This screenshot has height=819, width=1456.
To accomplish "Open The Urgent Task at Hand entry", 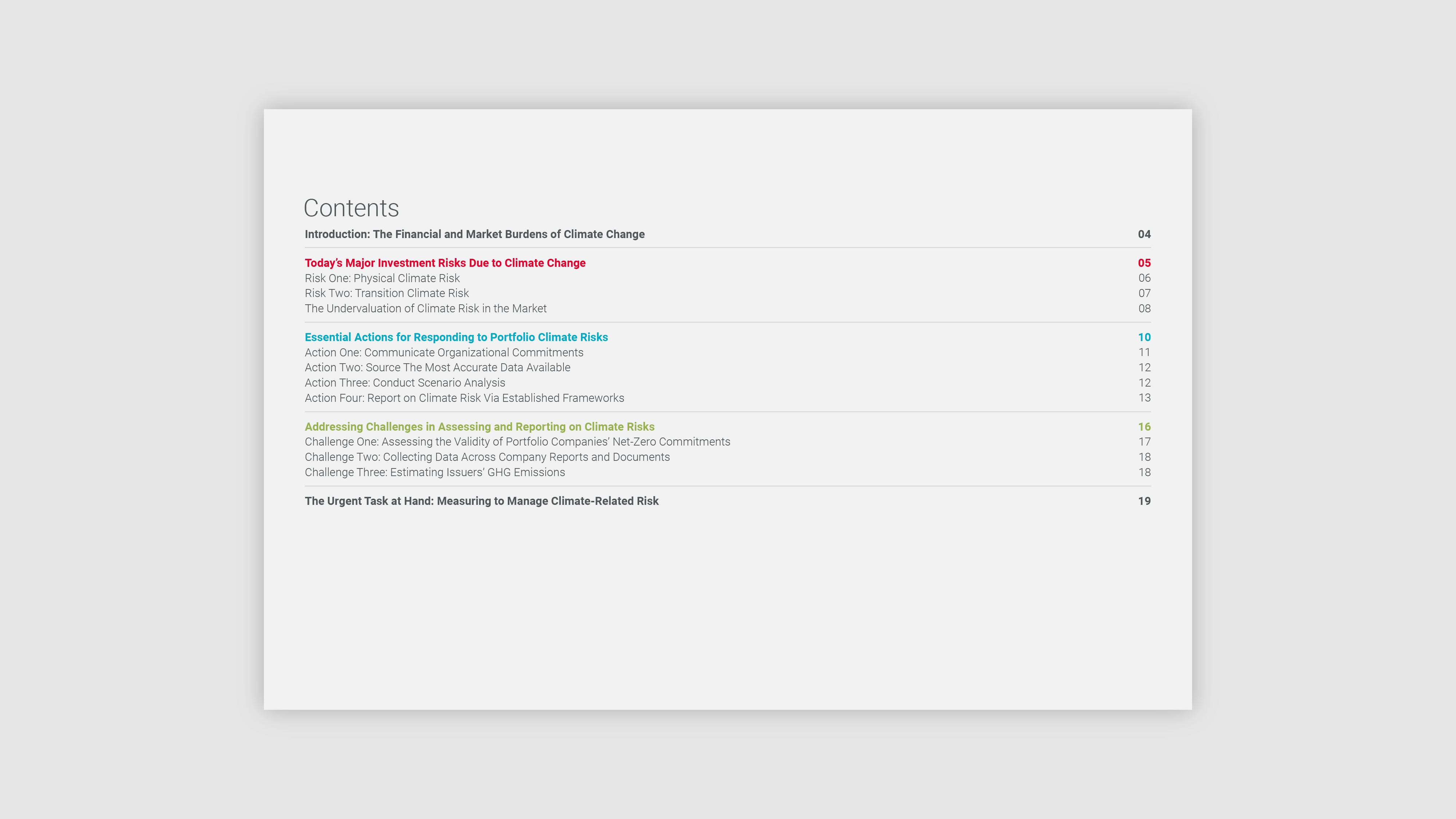I will click(482, 501).
